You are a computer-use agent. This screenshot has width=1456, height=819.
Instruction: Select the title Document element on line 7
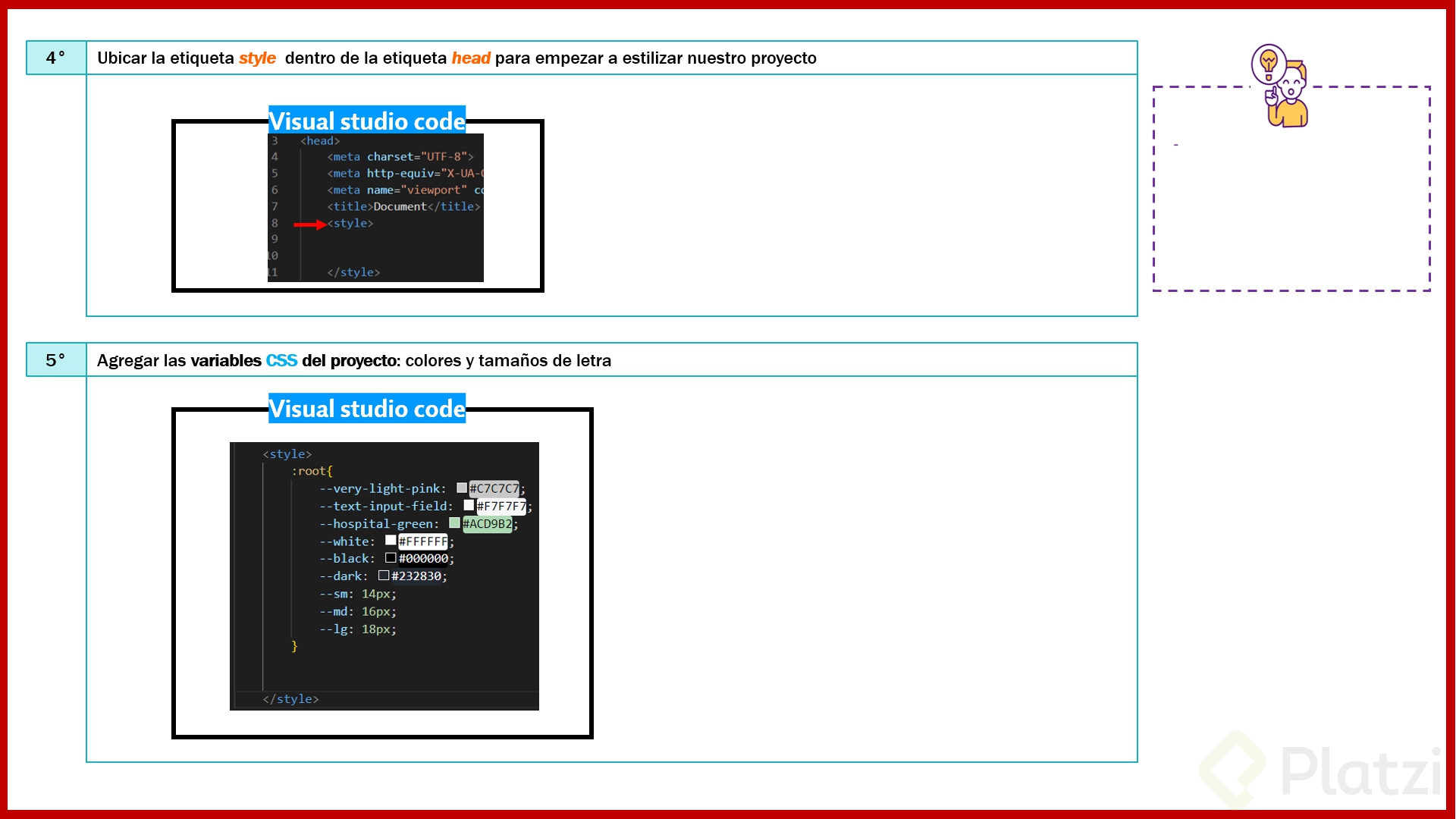[402, 206]
